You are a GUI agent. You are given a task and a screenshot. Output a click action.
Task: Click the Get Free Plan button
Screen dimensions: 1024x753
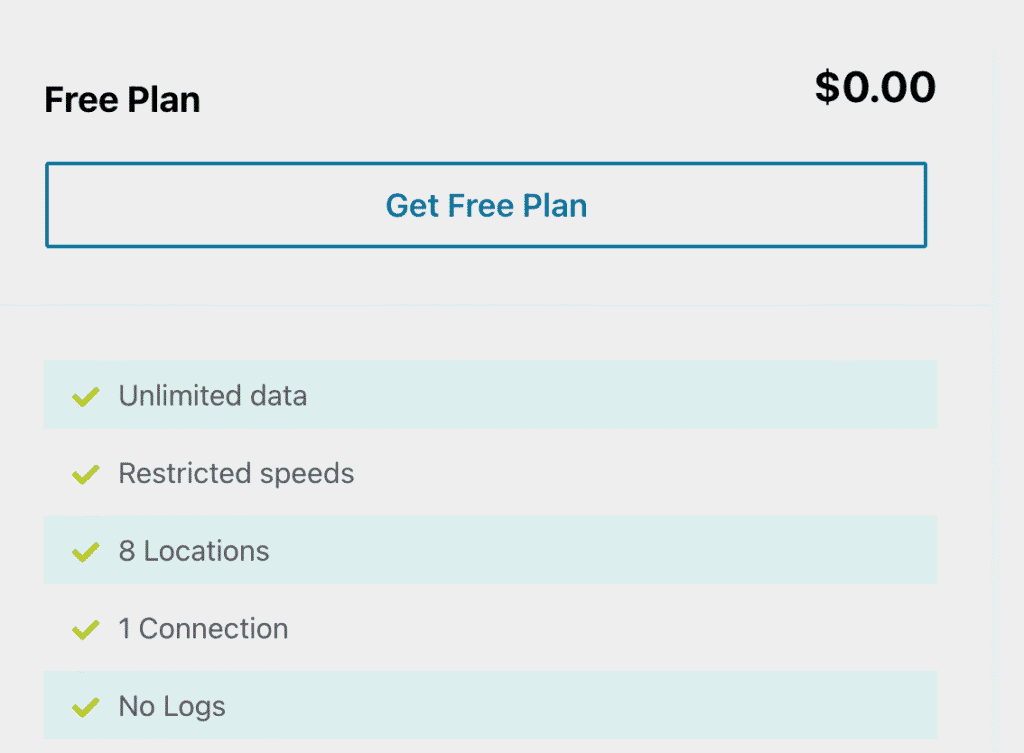[486, 205]
